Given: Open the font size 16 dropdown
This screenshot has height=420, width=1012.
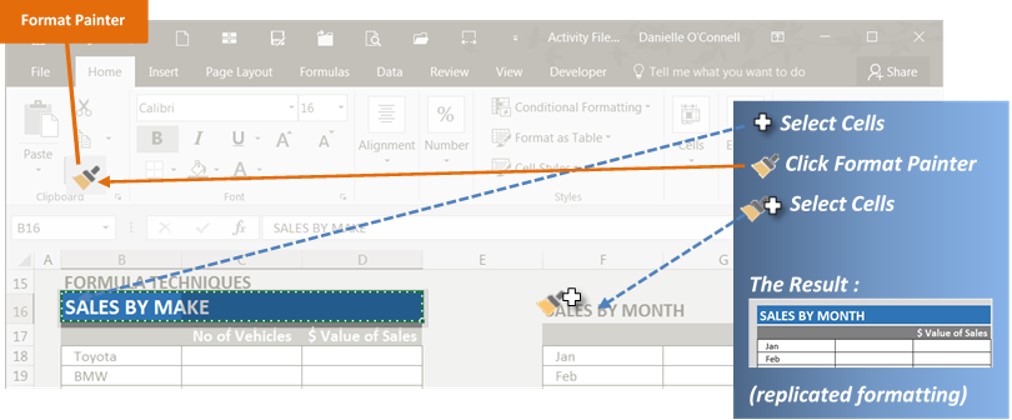Looking at the screenshot, I should pyautogui.click(x=341, y=108).
